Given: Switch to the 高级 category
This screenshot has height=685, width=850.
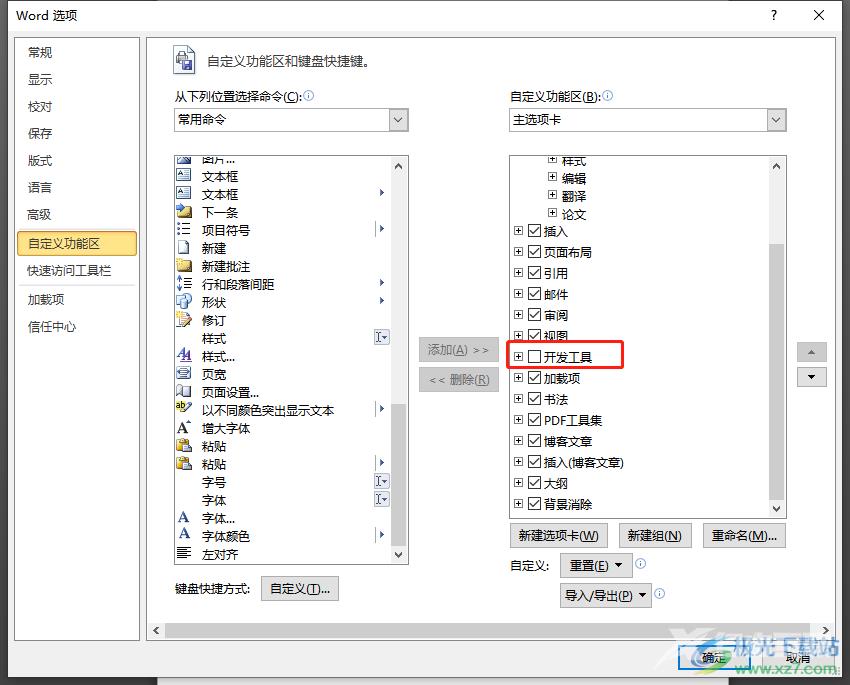Looking at the screenshot, I should tap(40, 215).
